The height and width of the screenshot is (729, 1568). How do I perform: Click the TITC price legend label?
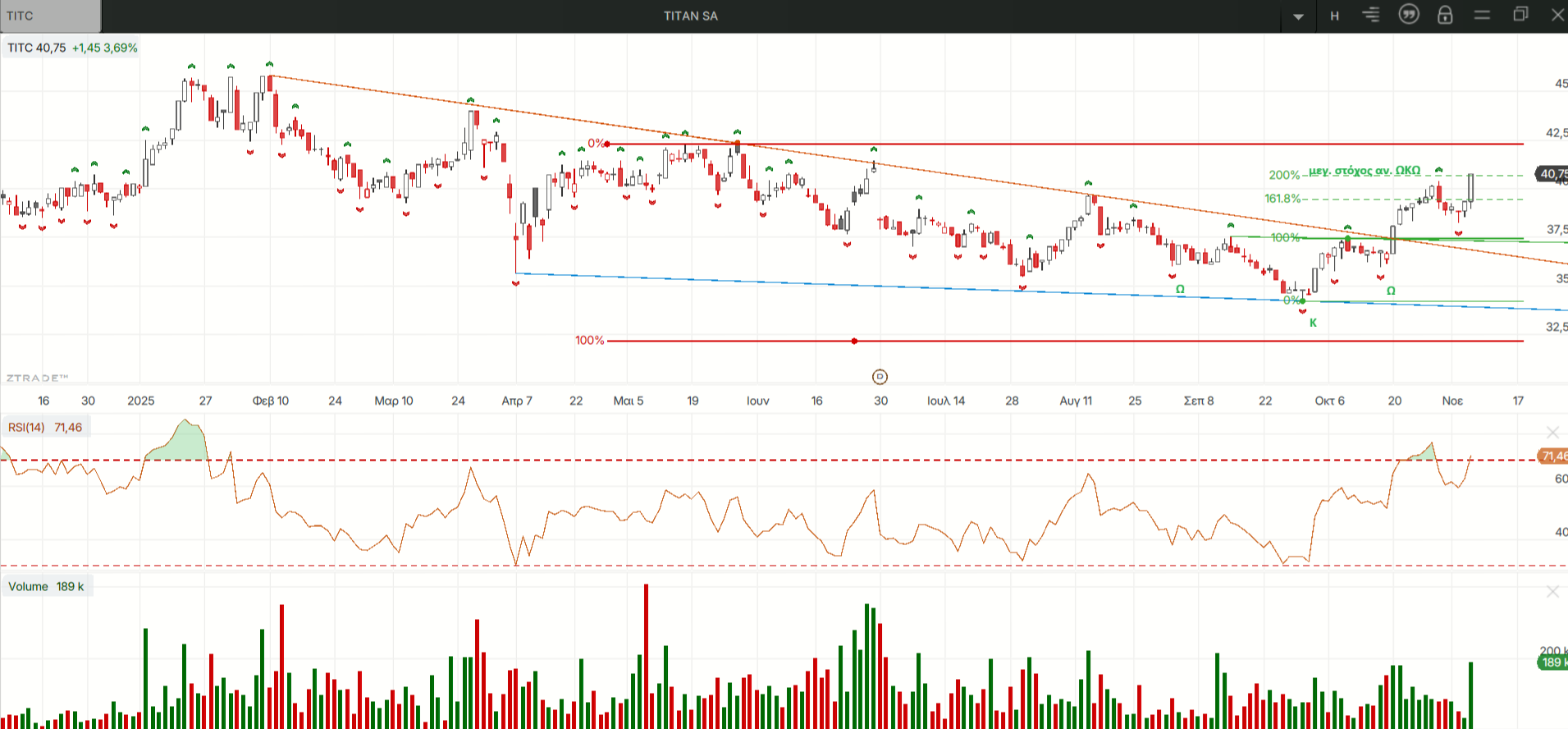(x=72, y=48)
